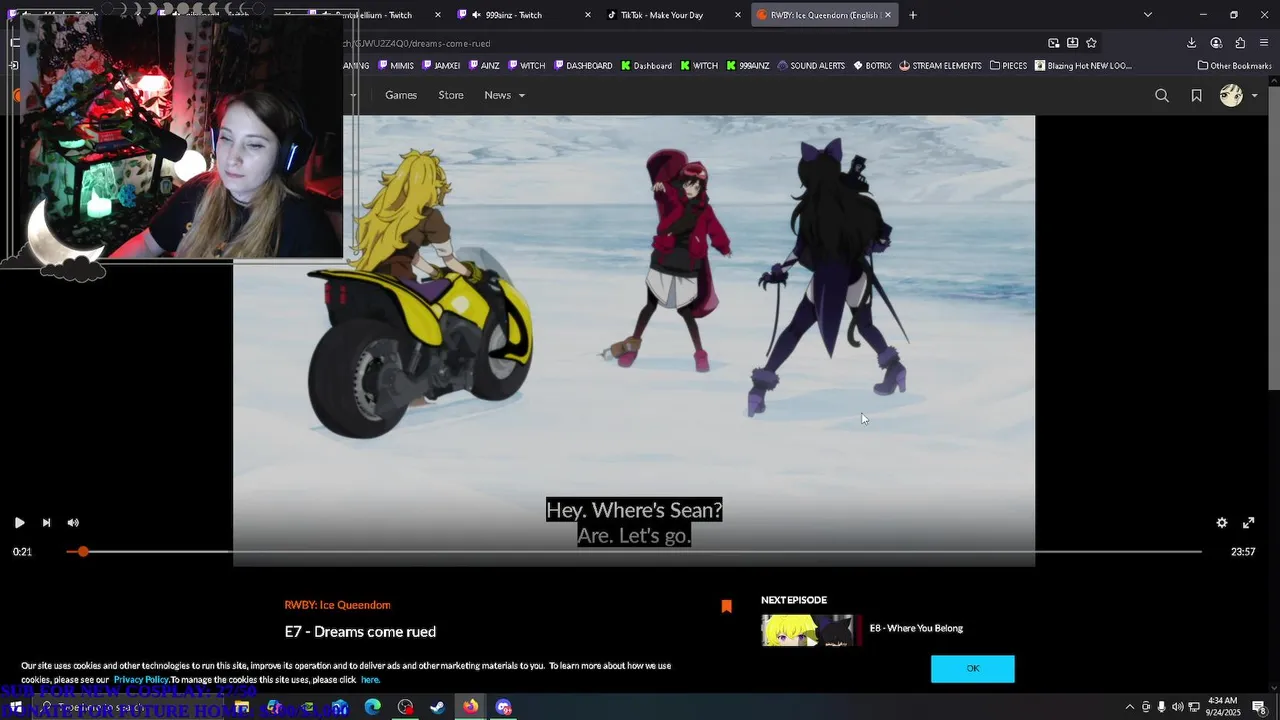Open the MIMIS bookmark
The image size is (1280, 720).
pos(396,66)
